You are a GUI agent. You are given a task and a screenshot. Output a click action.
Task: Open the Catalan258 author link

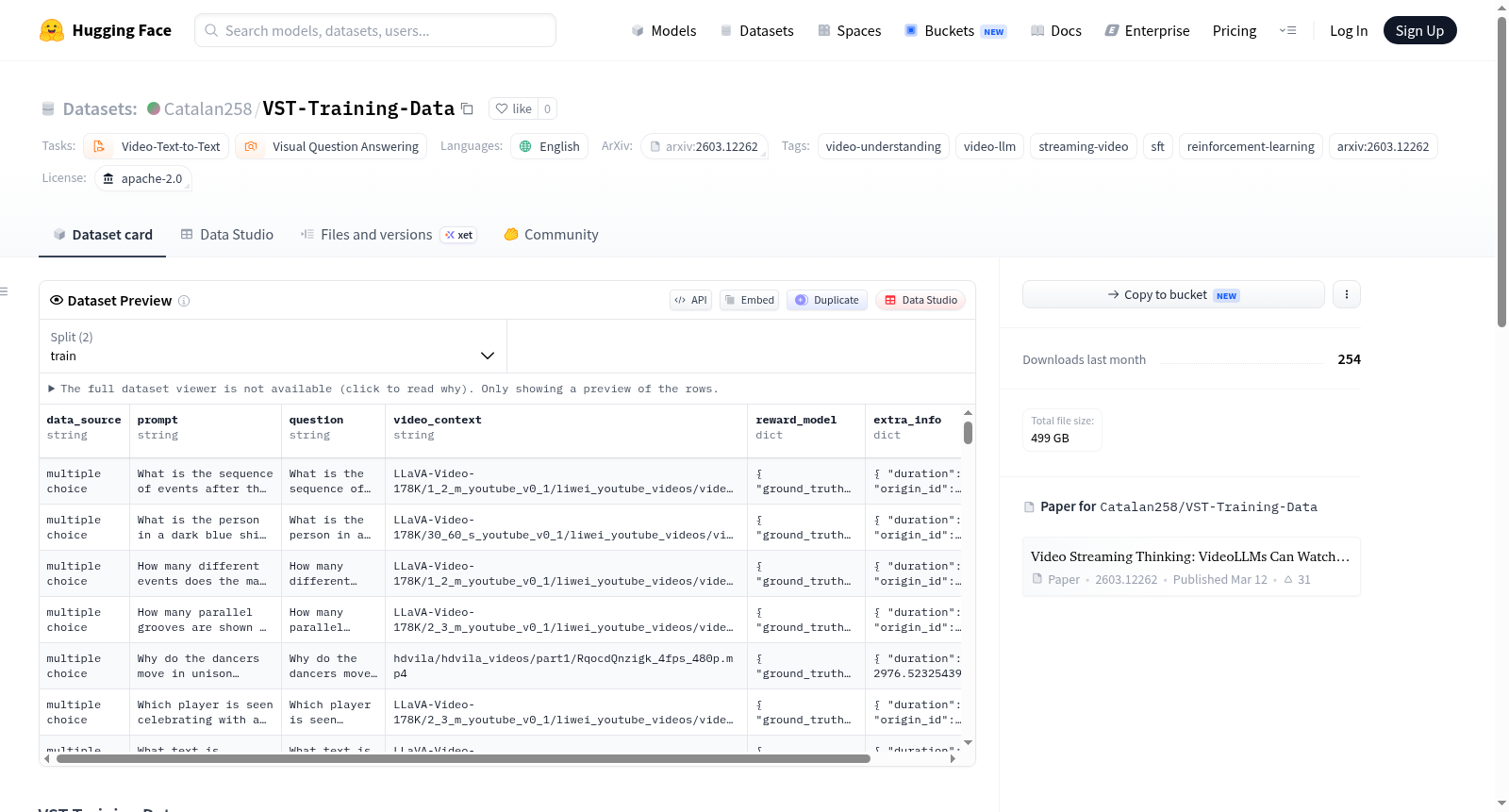(208, 108)
